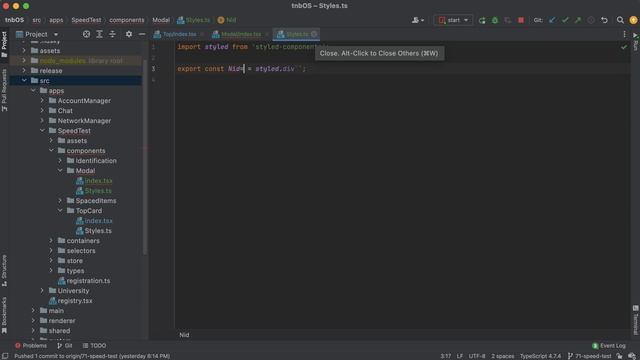The image size is (640, 360).
Task: Rerun the start configuration
Action: tap(482, 20)
